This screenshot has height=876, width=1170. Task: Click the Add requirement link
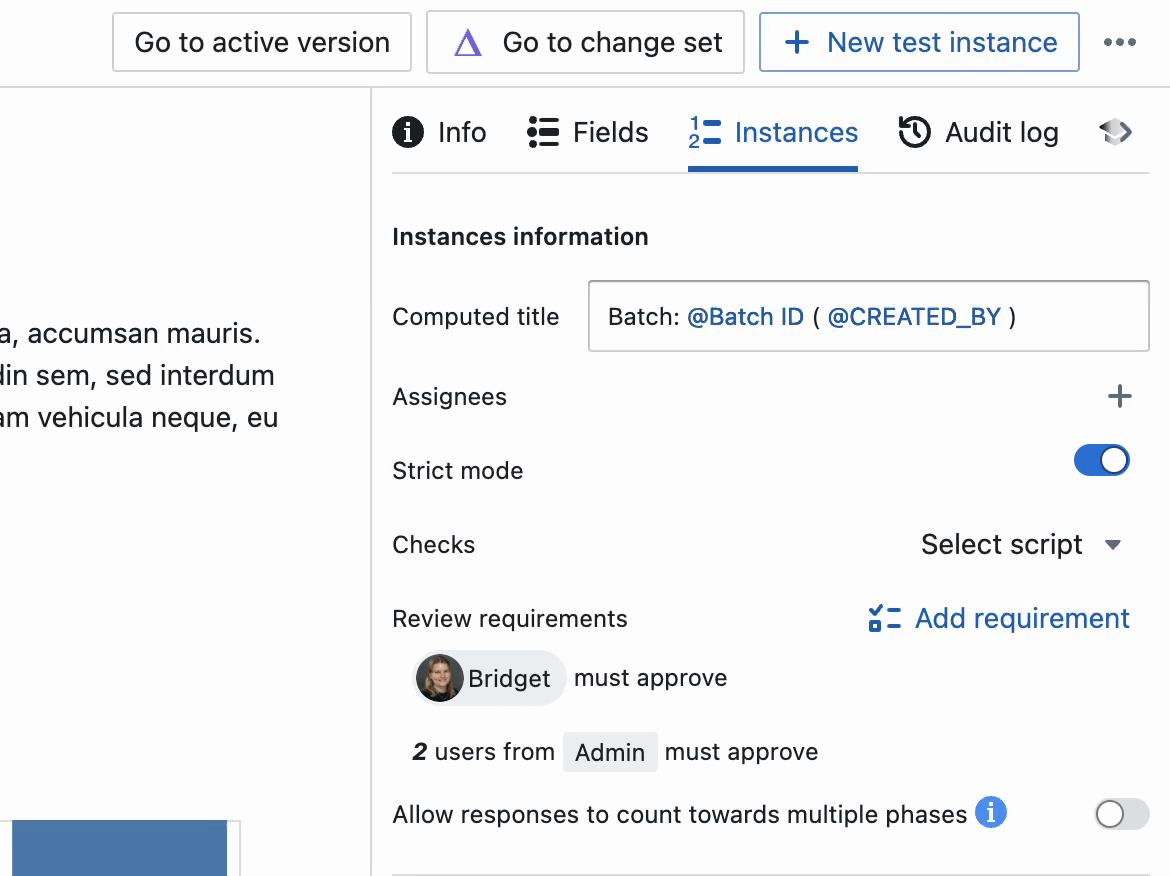[x=1022, y=619]
